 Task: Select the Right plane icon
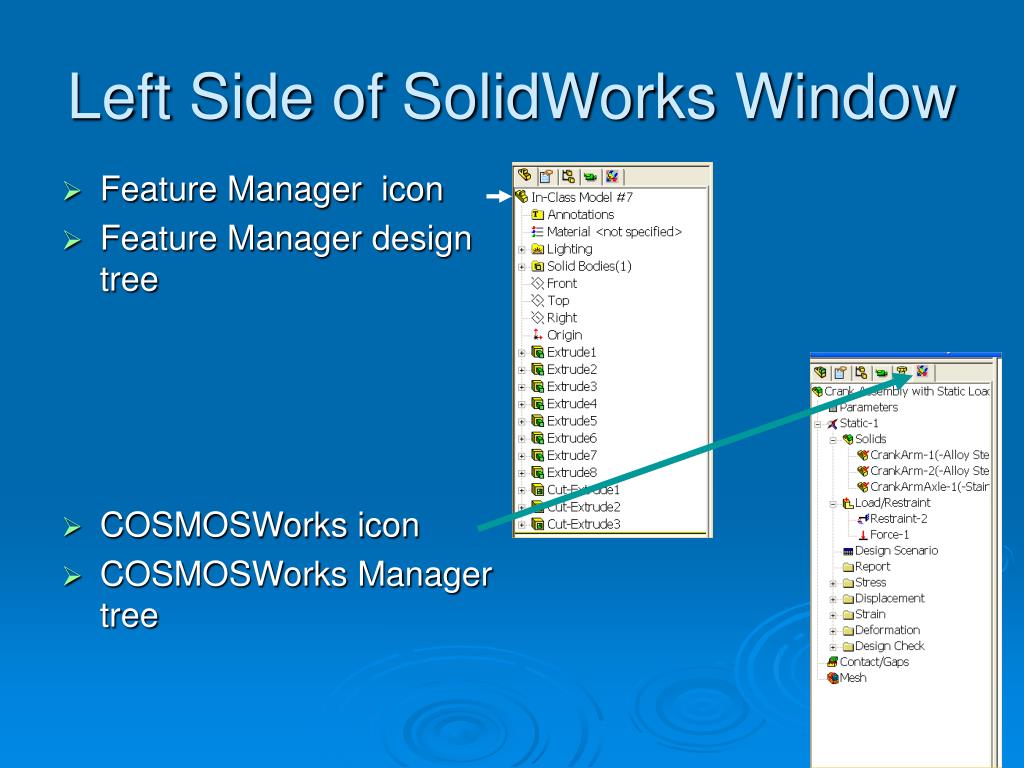(x=537, y=317)
